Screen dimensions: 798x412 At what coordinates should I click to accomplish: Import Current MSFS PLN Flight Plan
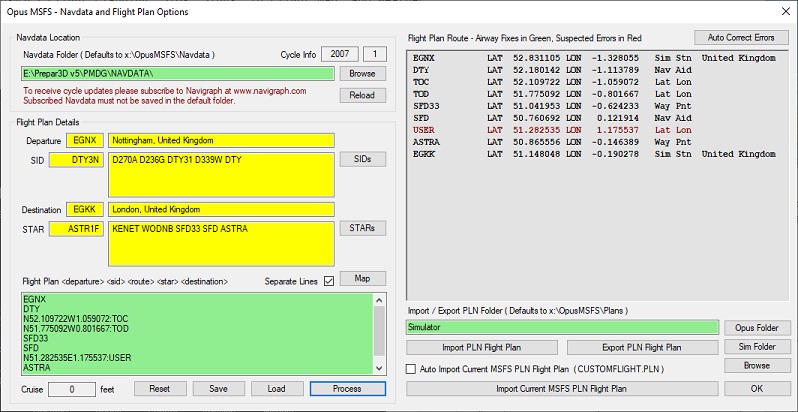562,389
